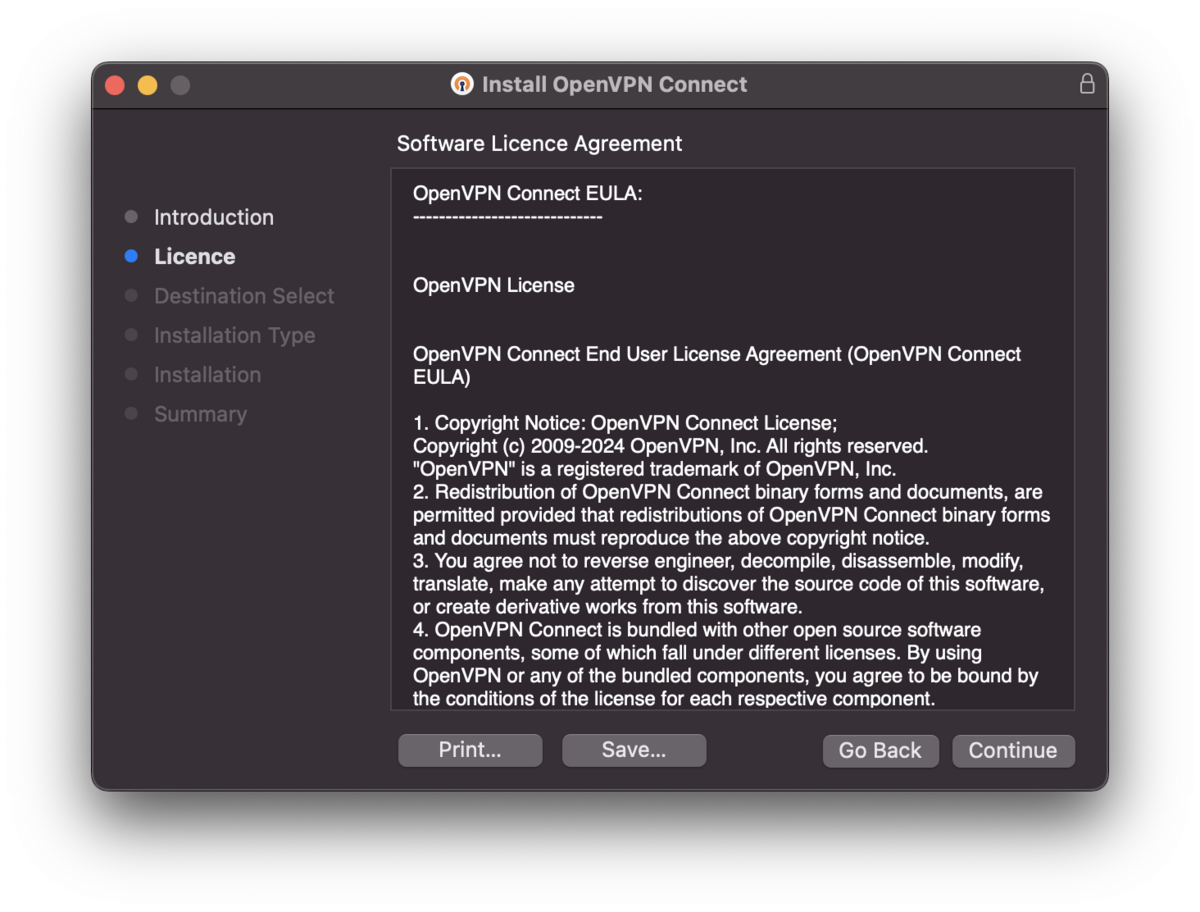Screen dimensions: 1200x912
Task: Go Back to the previous installer step
Action: [x=880, y=750]
